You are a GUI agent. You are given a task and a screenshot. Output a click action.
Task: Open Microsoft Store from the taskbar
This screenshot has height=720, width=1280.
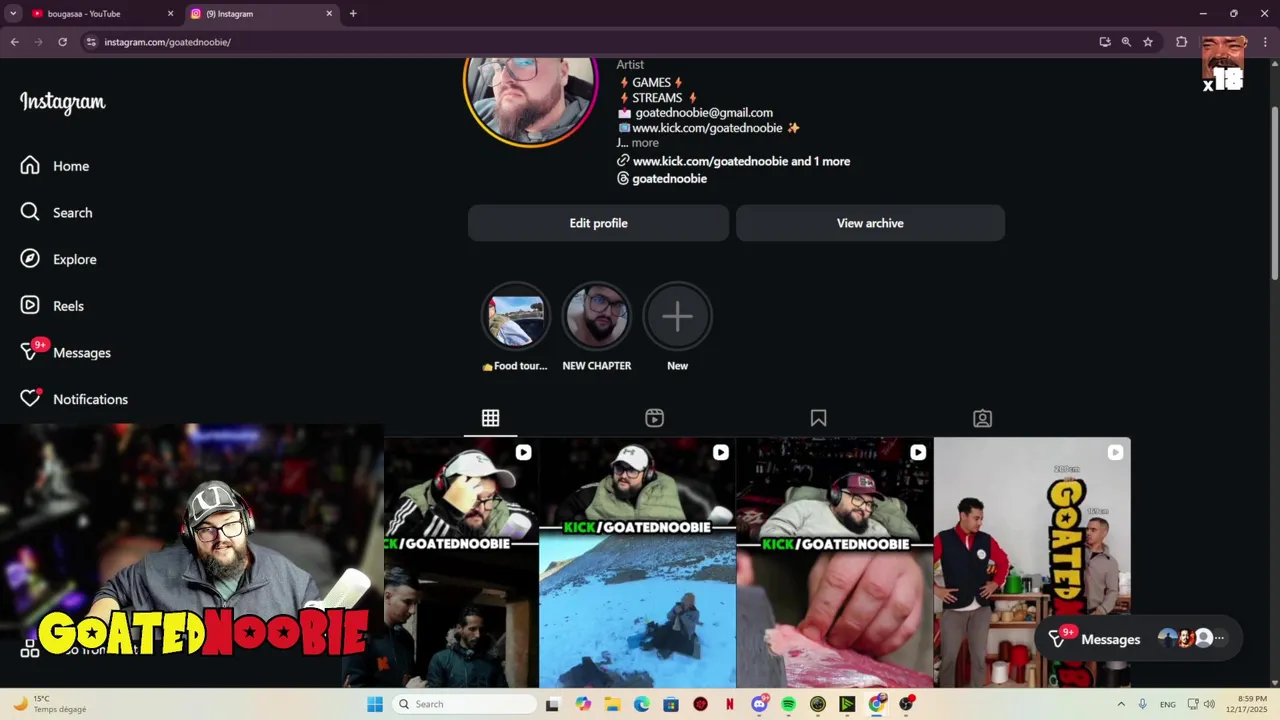coord(671,704)
